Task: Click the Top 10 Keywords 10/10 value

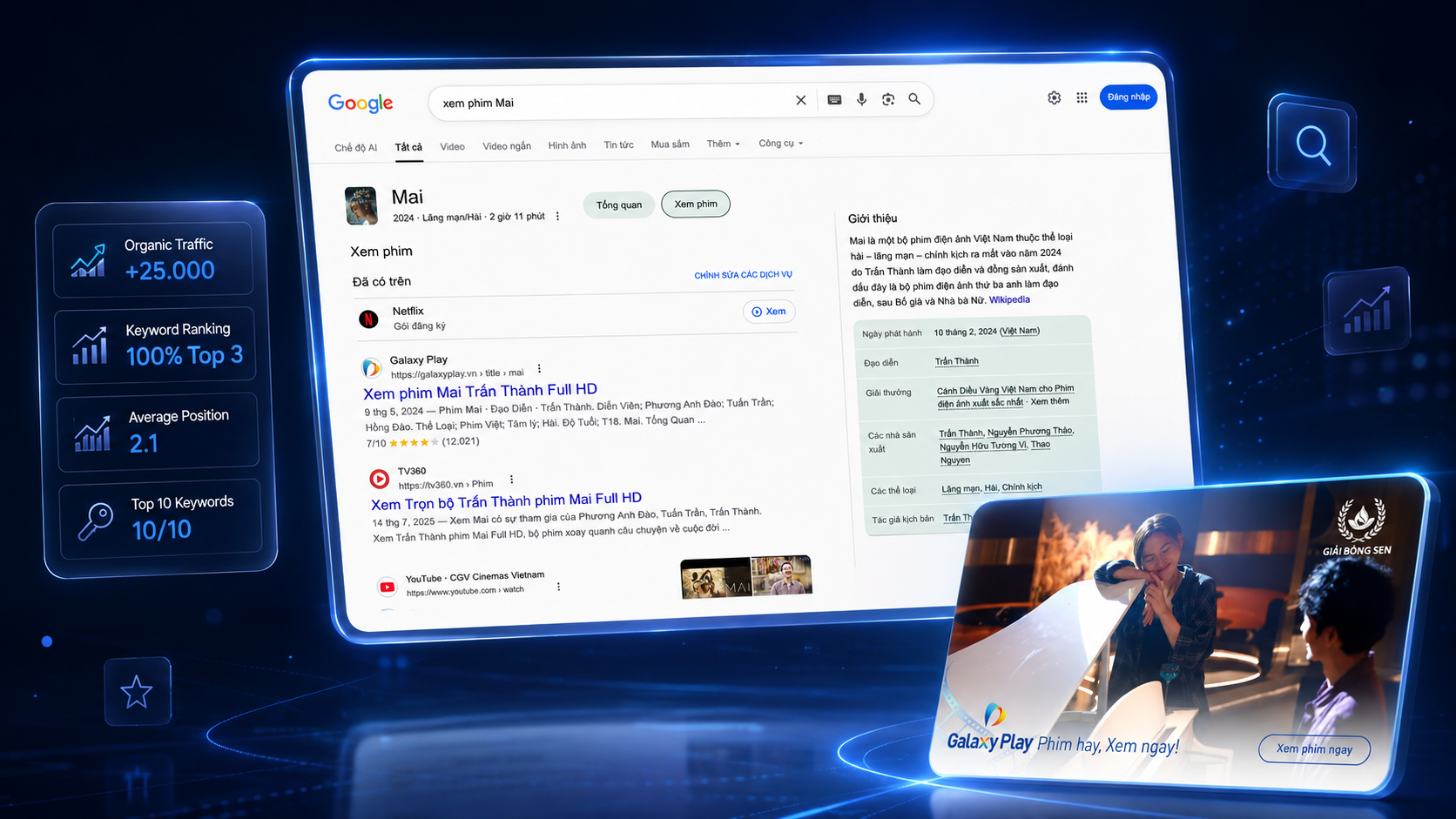Action: 162,529
